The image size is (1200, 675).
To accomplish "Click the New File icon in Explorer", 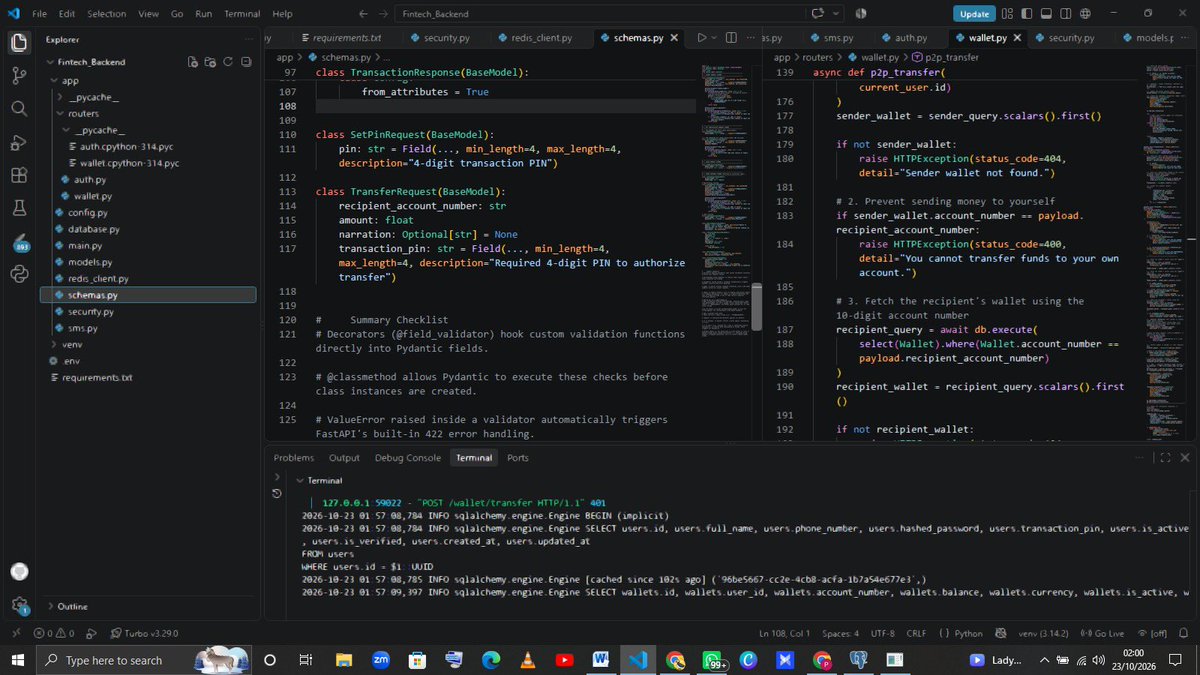I will coord(193,62).
